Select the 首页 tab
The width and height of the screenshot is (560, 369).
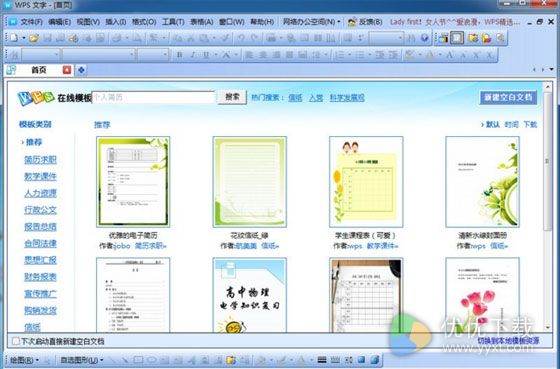click(x=39, y=70)
